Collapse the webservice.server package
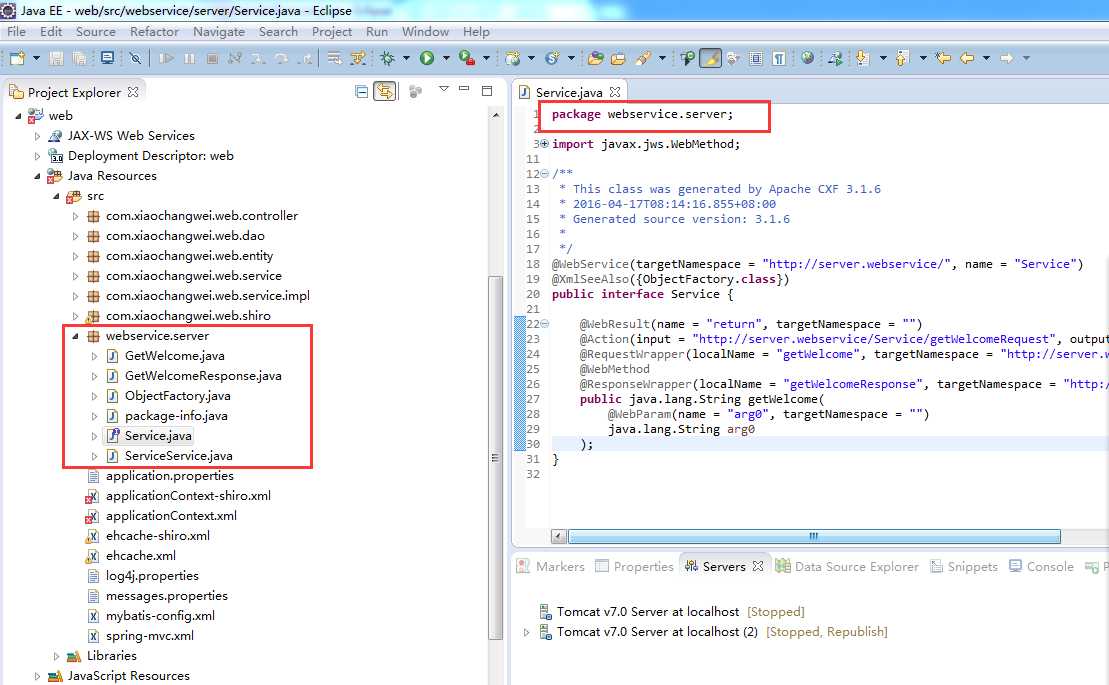The image size is (1109, 685). click(x=76, y=336)
